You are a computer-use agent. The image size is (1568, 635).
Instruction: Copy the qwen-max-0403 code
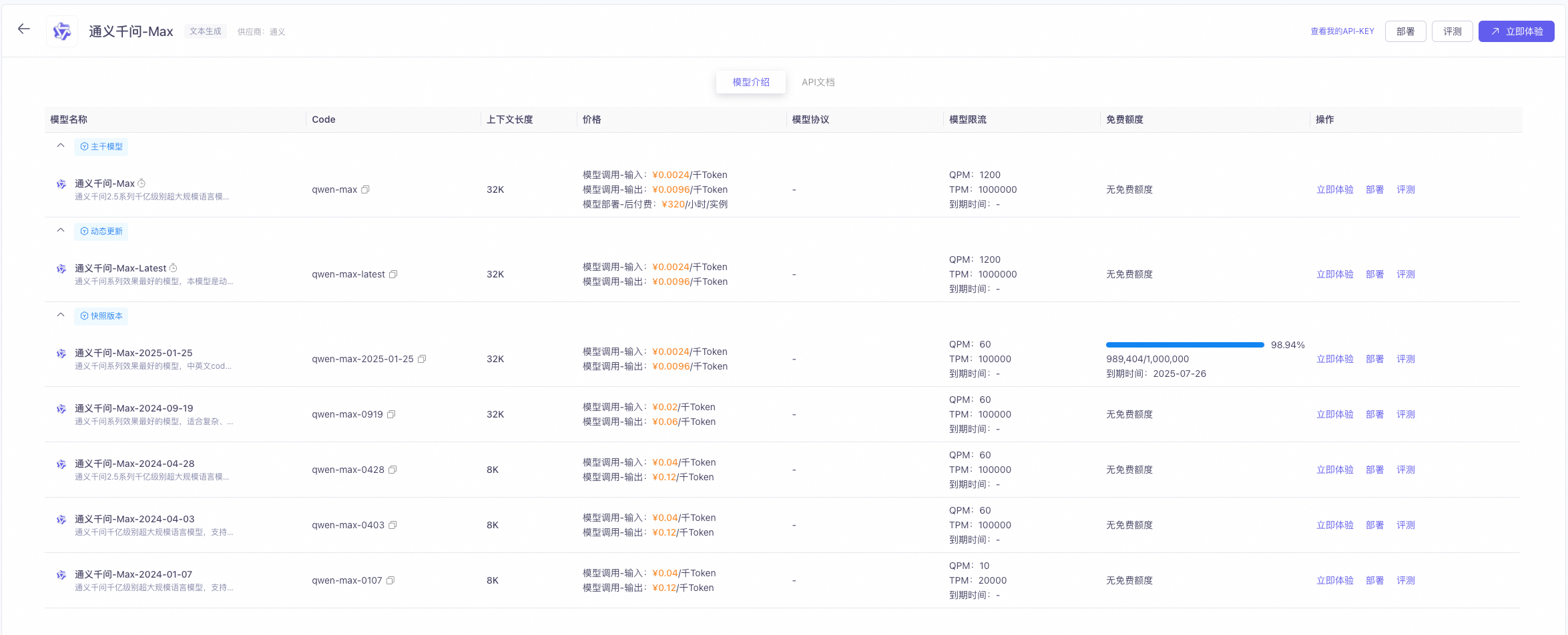point(393,525)
